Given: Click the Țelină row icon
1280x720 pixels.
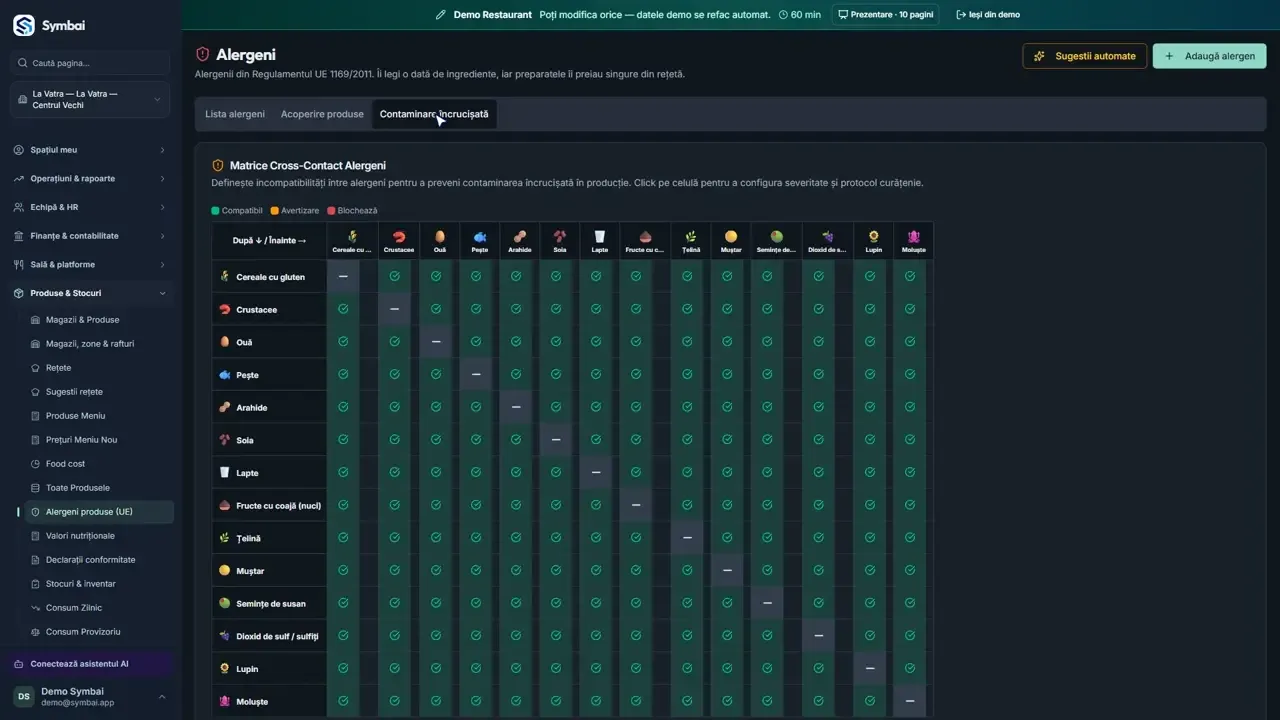Looking at the screenshot, I should click(225, 538).
